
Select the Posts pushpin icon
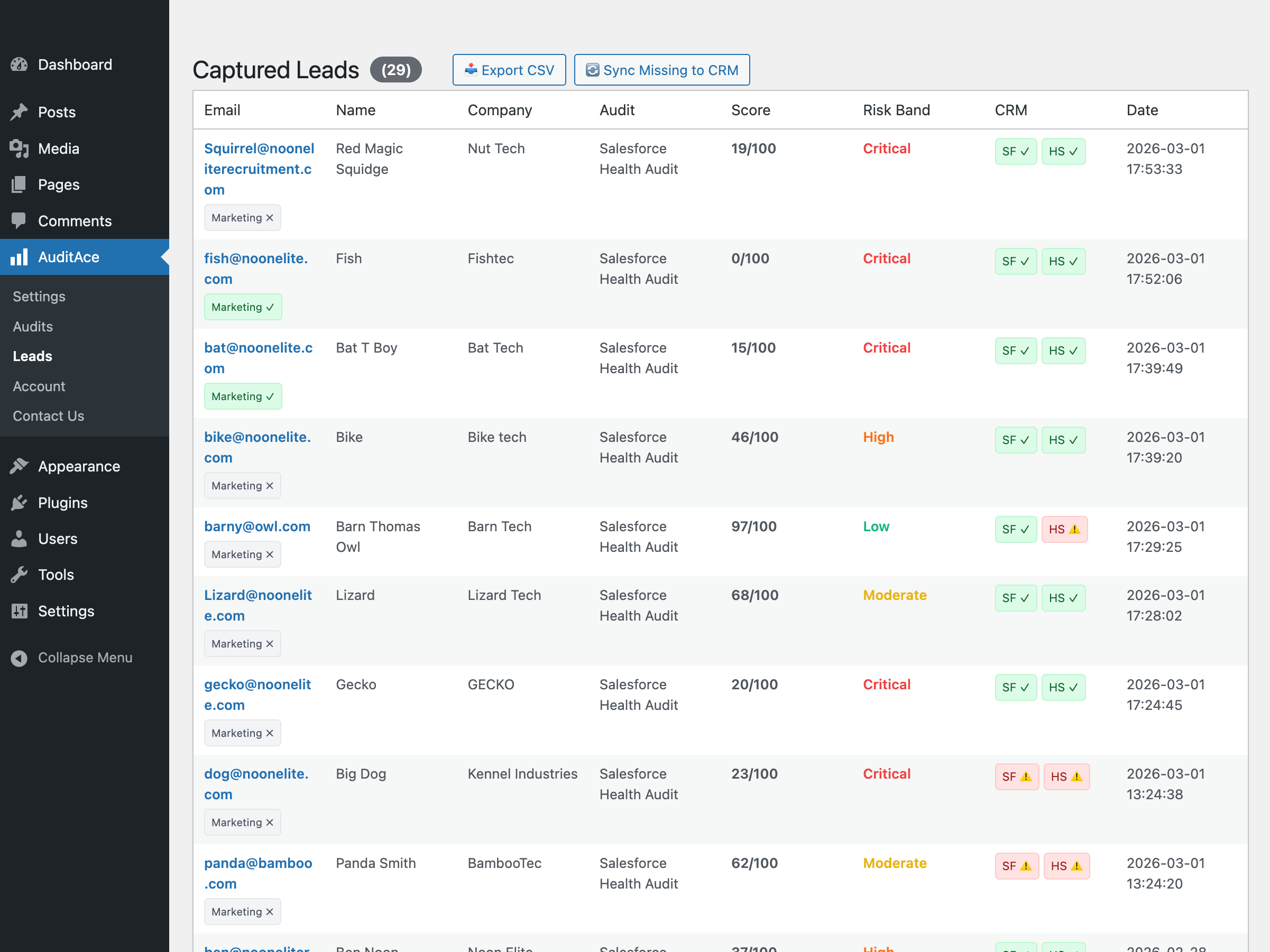[20, 112]
